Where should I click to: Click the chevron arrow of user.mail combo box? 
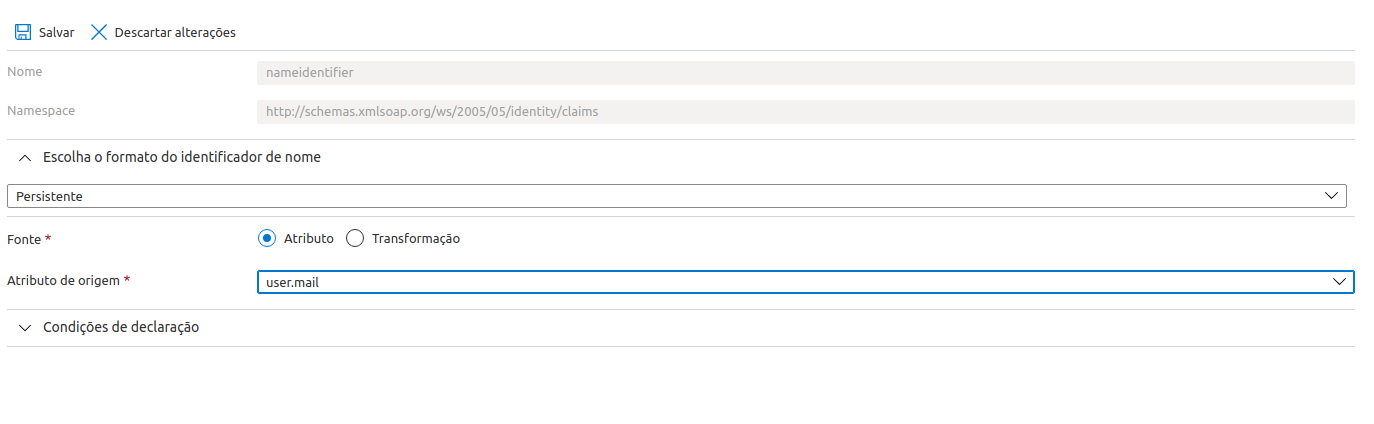coord(1339,282)
